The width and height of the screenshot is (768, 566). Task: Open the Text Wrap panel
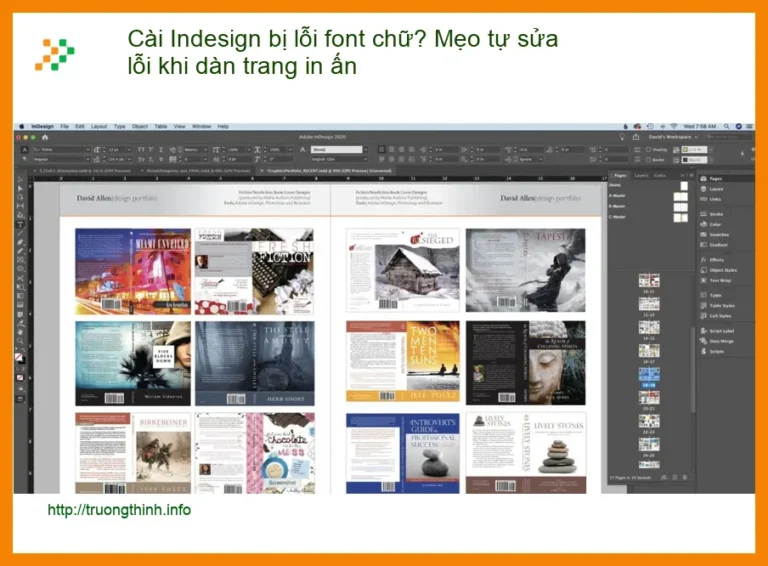coord(716,281)
